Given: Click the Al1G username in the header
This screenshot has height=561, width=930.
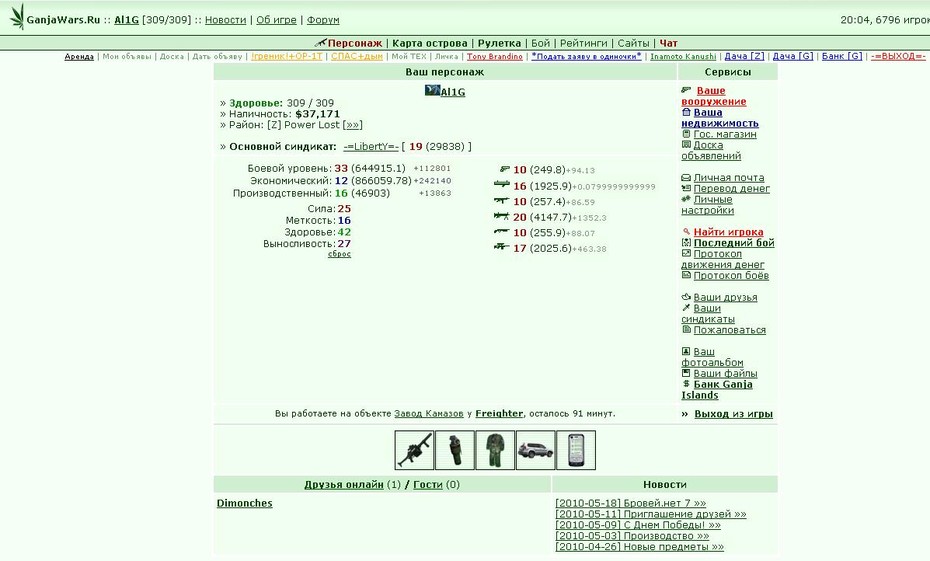Looking at the screenshot, I should click(126, 20).
